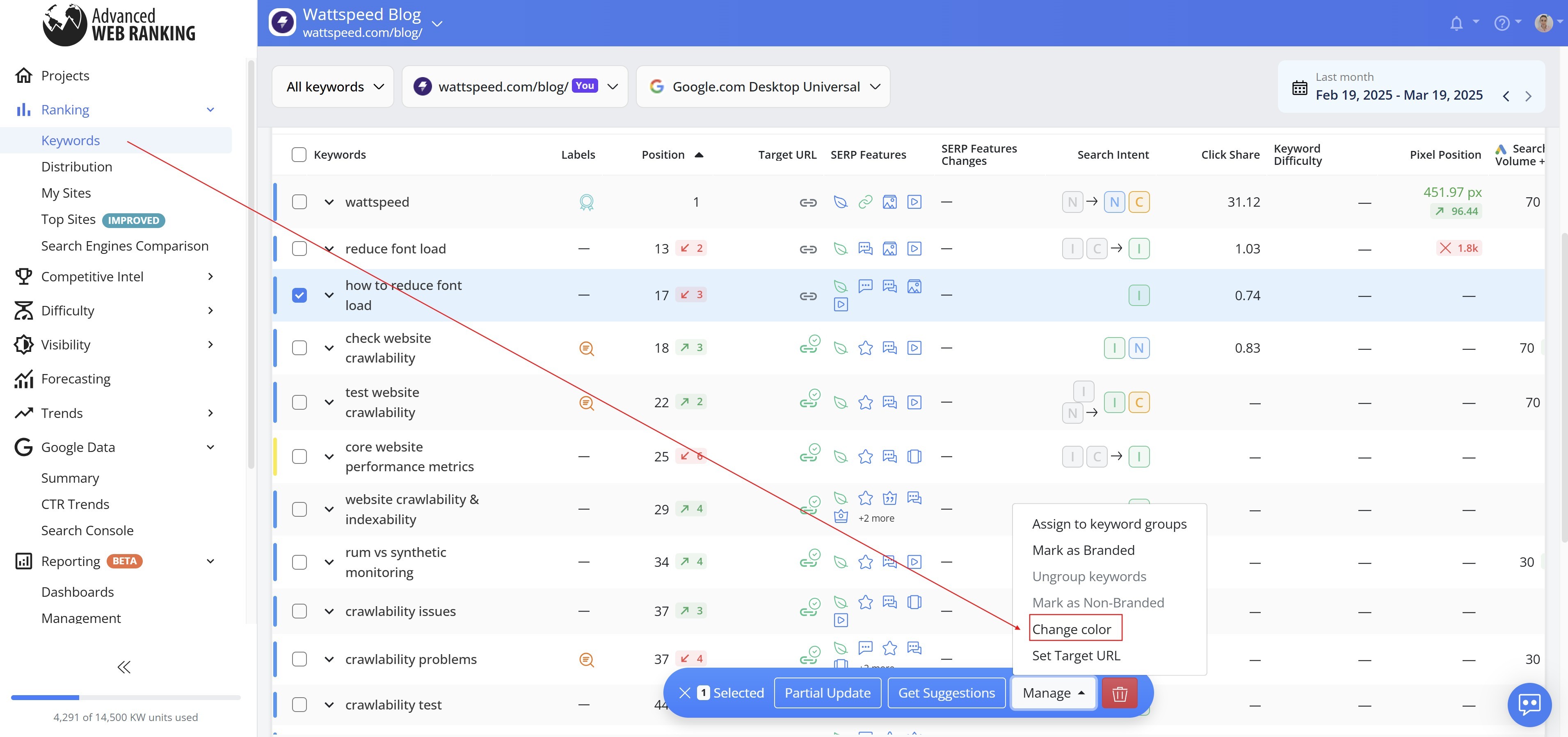This screenshot has width=1568, height=737.
Task: Check the test website crawlability checkbox
Action: click(x=299, y=402)
